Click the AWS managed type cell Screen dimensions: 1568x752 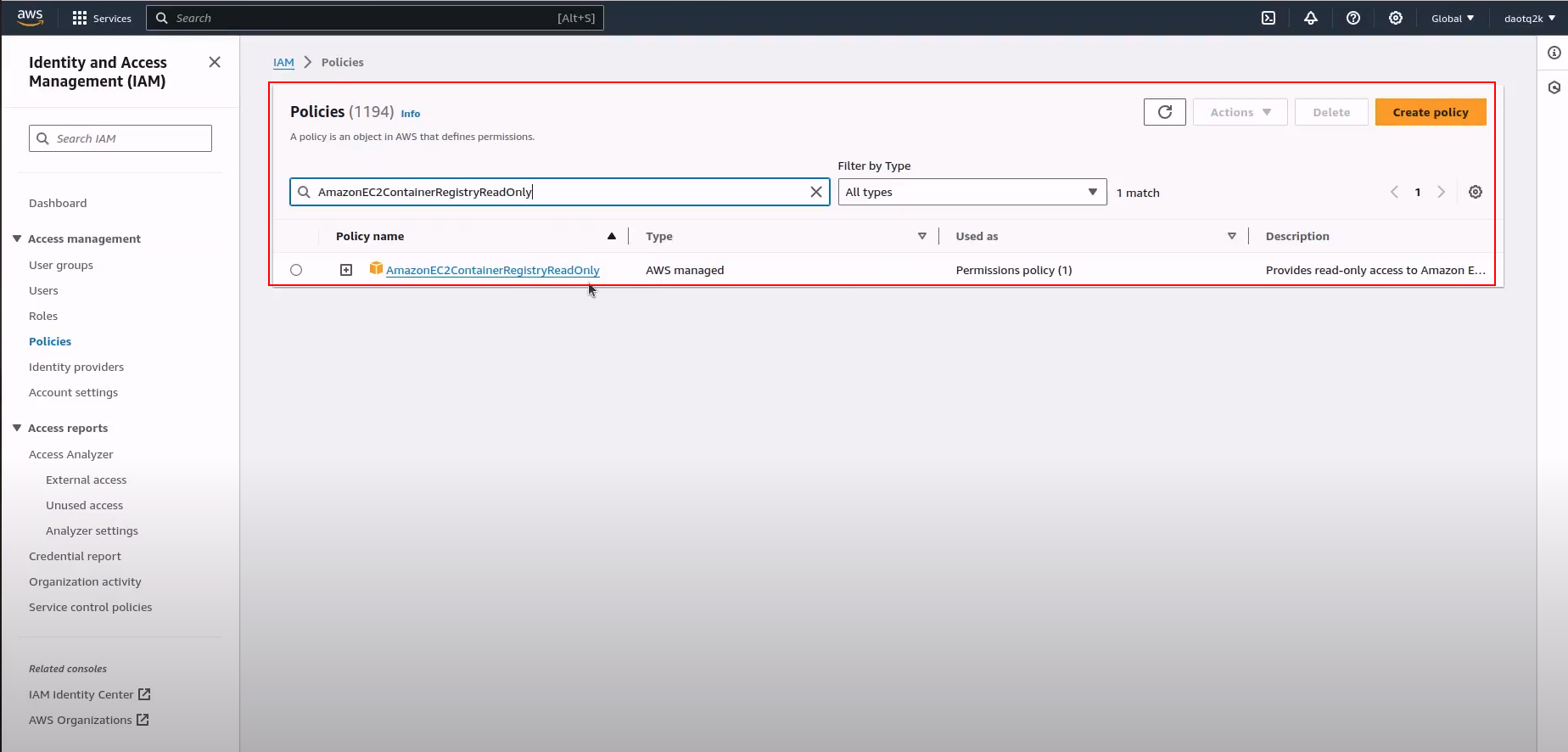(x=685, y=270)
